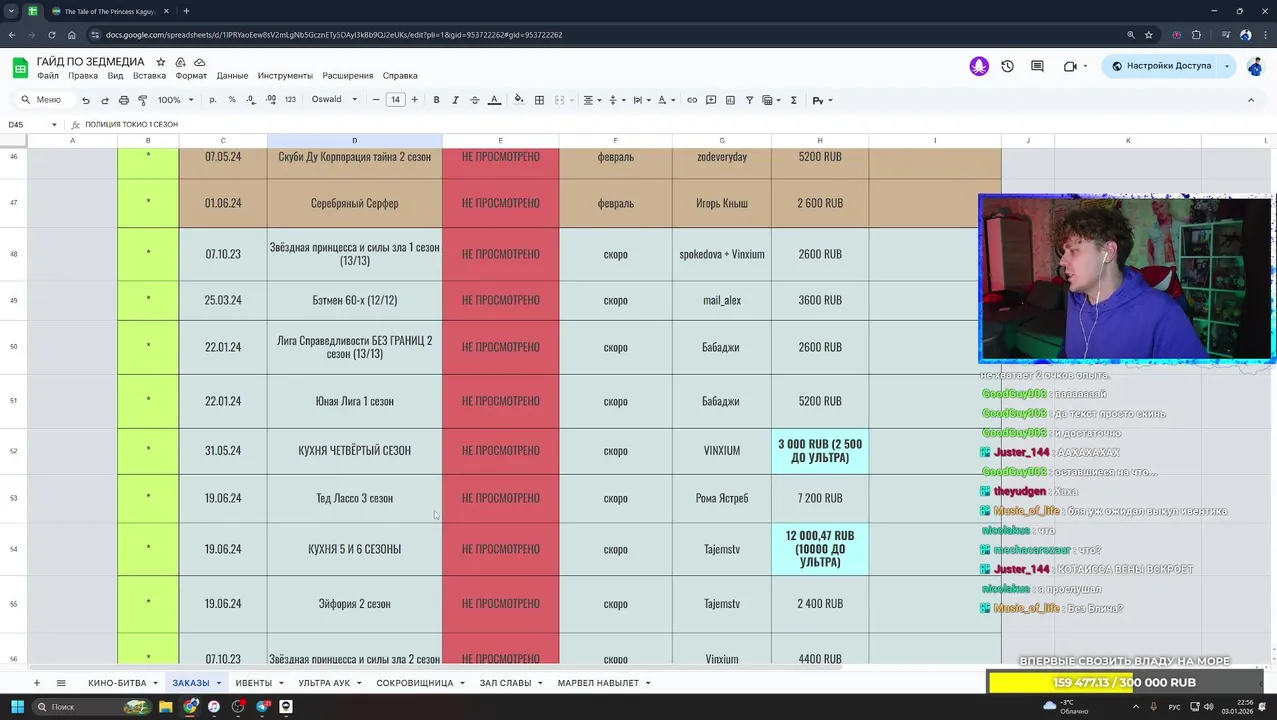The width and height of the screenshot is (1277, 720).
Task: Decrease decimal places in toolbar
Action: 251,100
